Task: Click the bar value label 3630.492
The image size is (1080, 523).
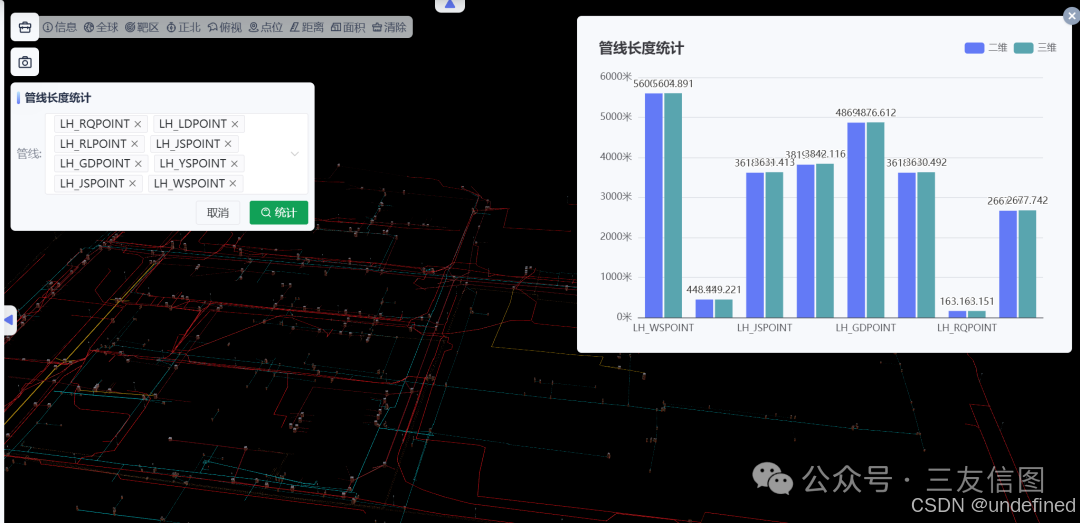Action: pyautogui.click(x=926, y=163)
